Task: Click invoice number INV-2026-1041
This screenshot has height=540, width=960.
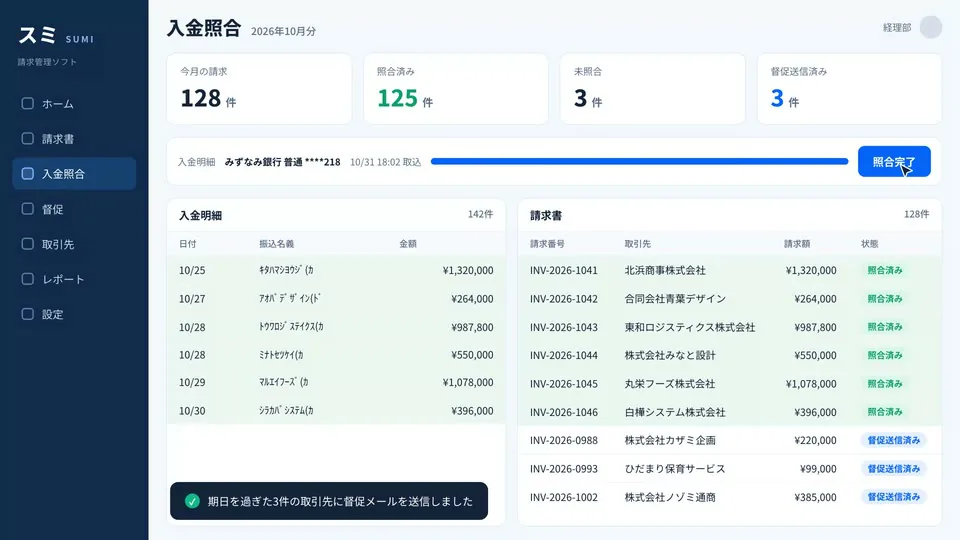Action: pos(564,270)
